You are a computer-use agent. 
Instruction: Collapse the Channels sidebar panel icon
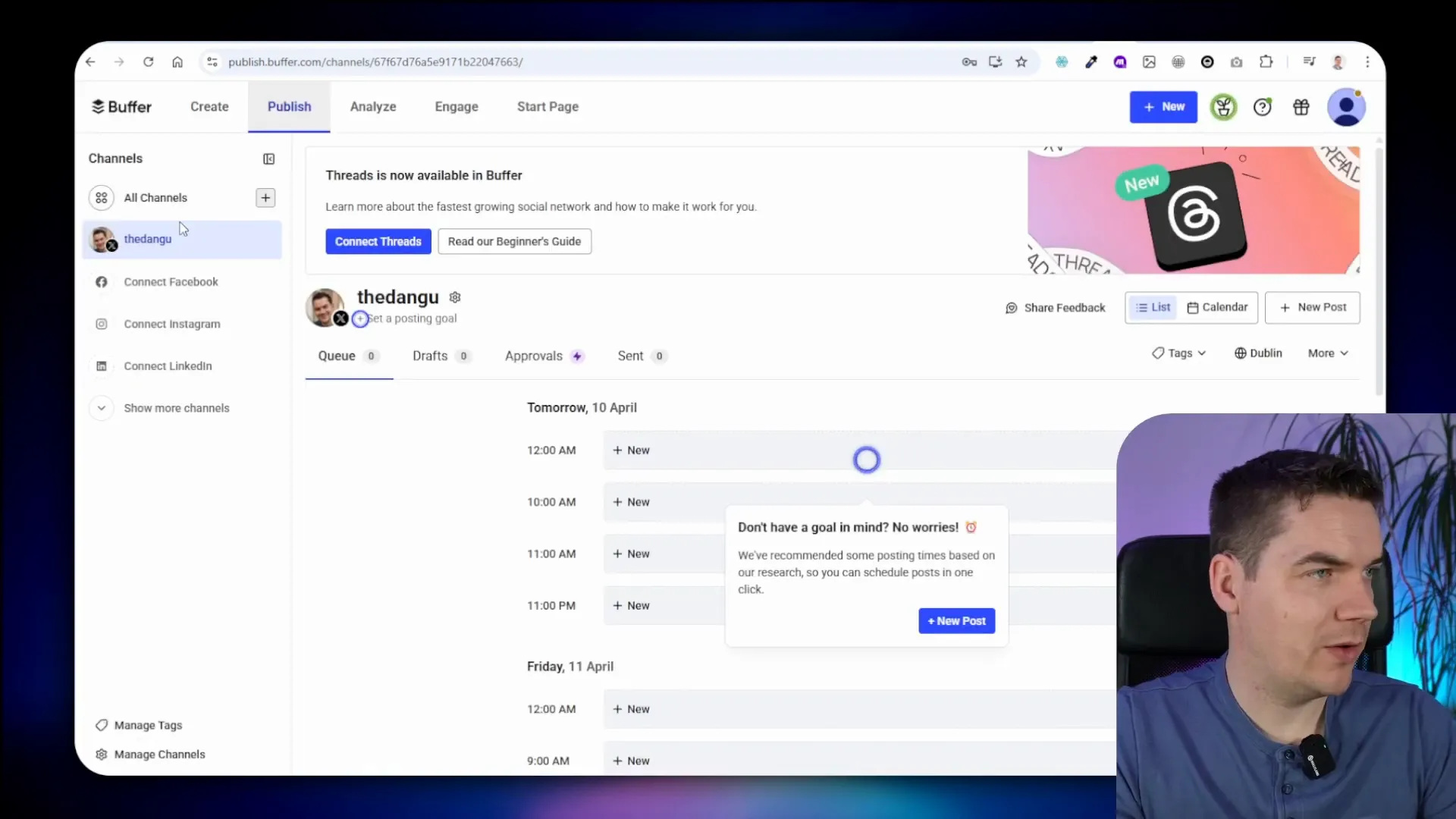tap(268, 158)
